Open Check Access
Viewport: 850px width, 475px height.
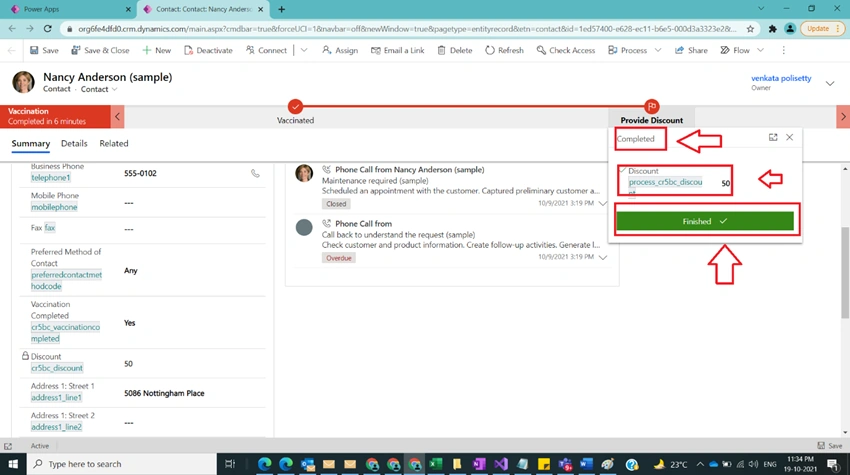(x=565, y=50)
